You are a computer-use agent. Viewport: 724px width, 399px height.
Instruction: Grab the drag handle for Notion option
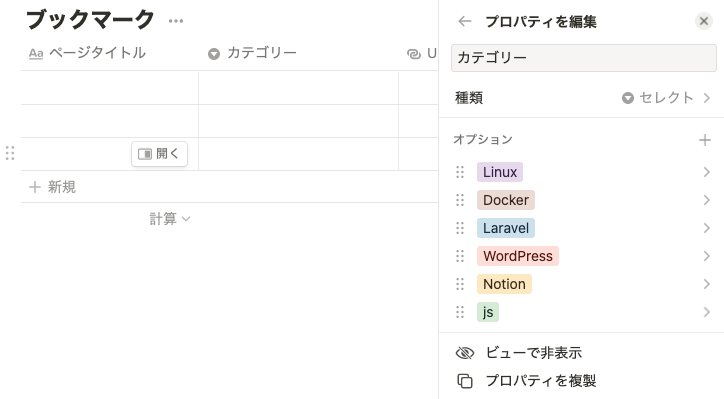pos(460,284)
